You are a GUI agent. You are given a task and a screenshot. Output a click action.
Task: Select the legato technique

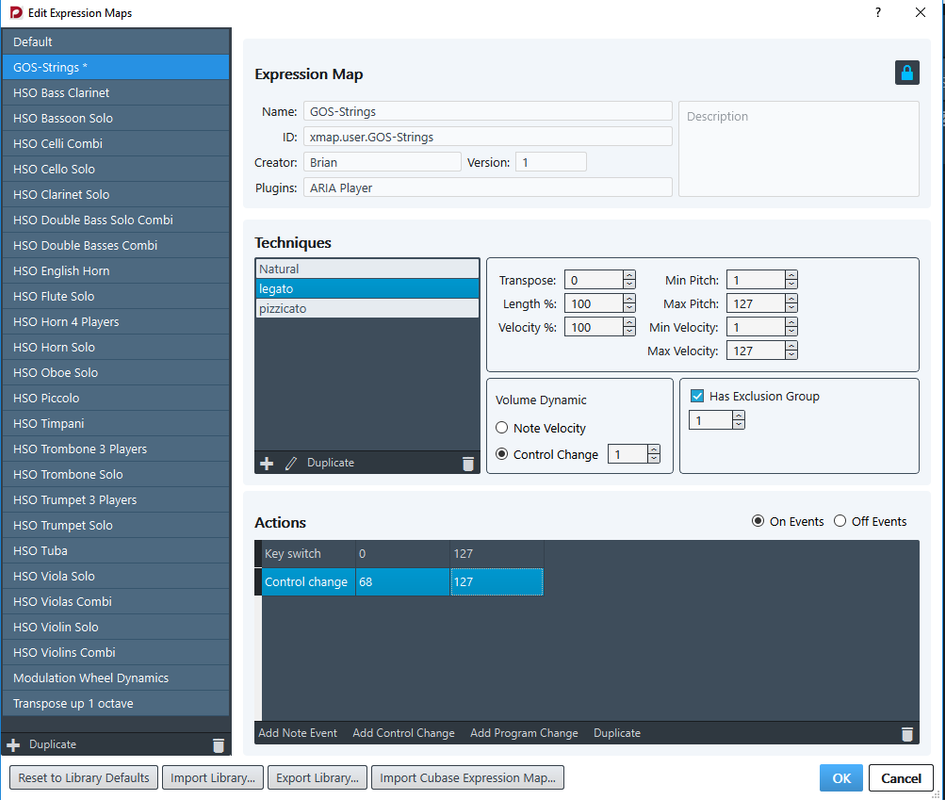pos(367,288)
